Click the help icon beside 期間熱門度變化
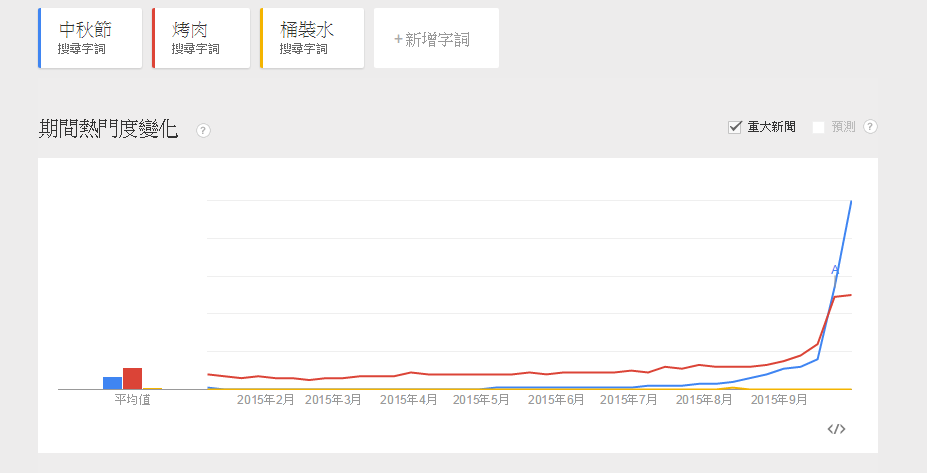This screenshot has width=927, height=473. tap(203, 130)
